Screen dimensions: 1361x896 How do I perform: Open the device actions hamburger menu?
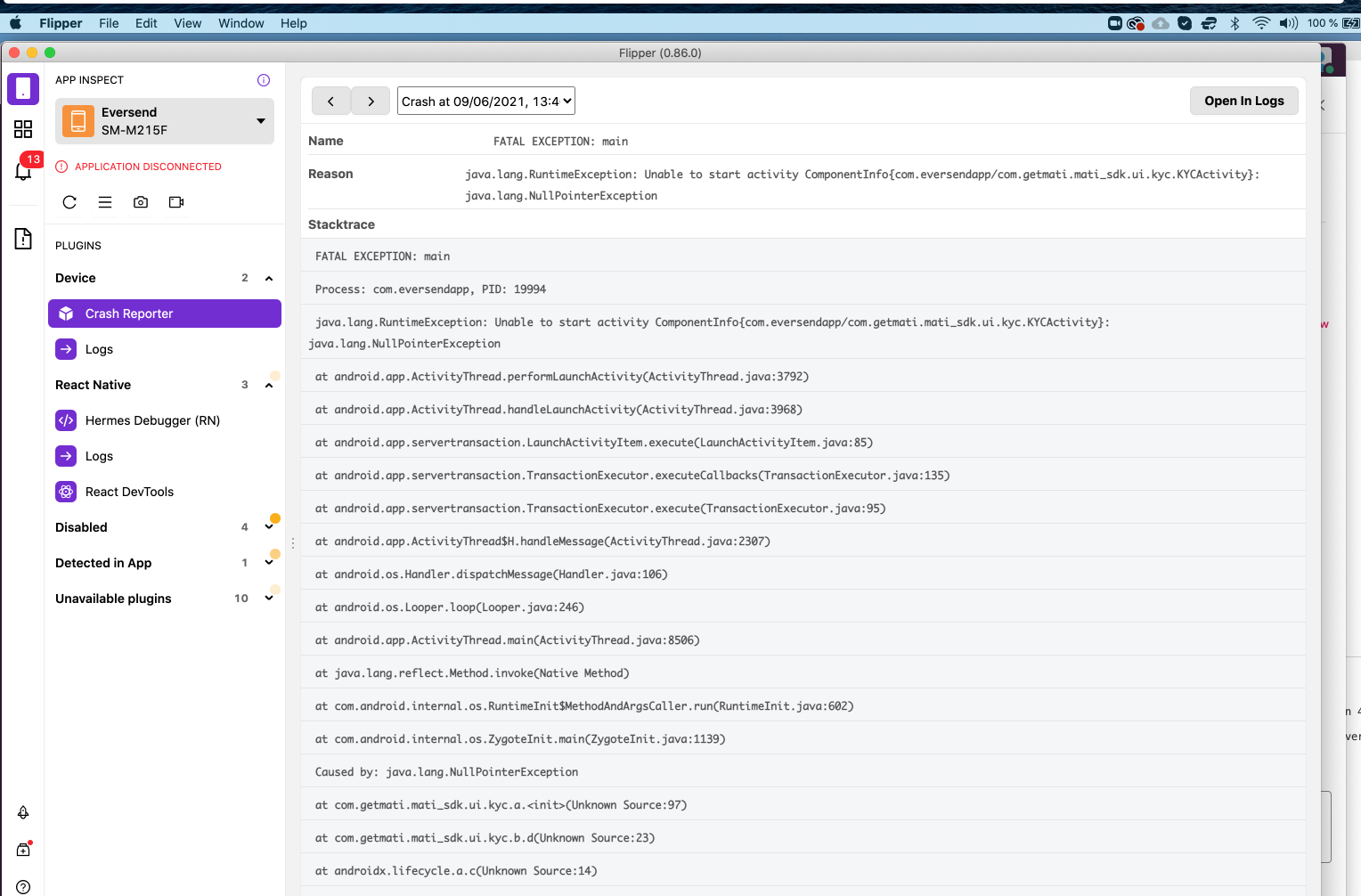pos(105,202)
